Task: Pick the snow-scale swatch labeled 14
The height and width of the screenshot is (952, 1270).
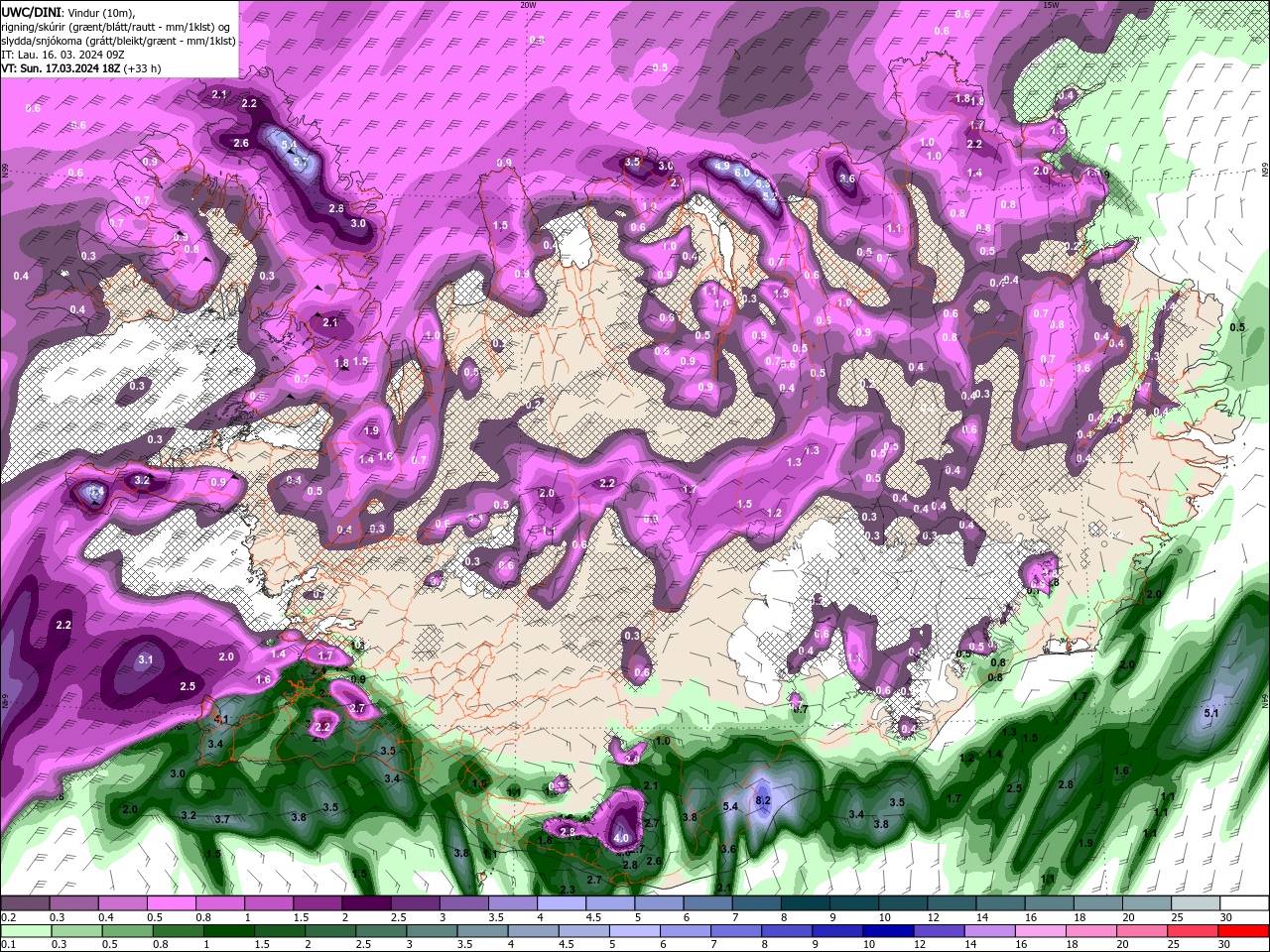Action: click(1002, 903)
